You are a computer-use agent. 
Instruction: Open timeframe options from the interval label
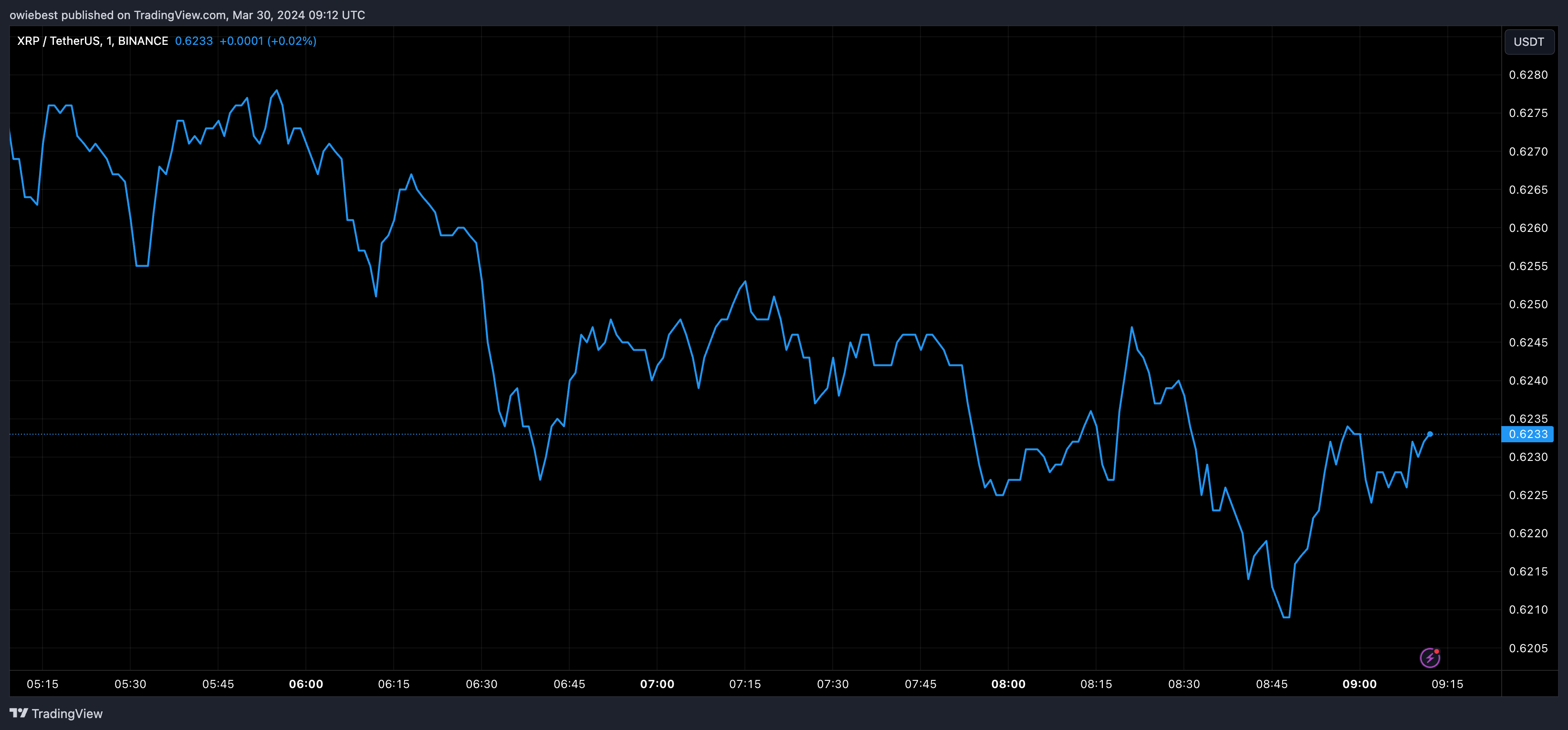coord(109,41)
